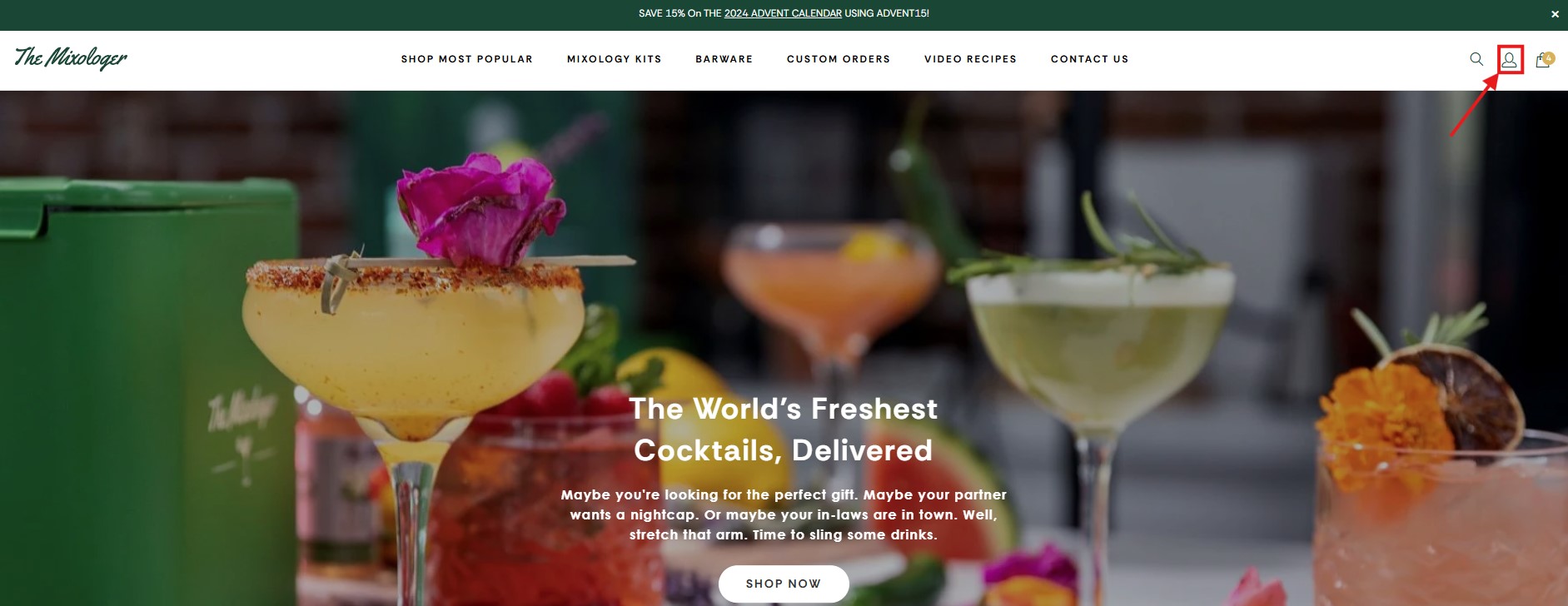
Task: Open the shopping bag cart icon
Action: (x=1544, y=59)
